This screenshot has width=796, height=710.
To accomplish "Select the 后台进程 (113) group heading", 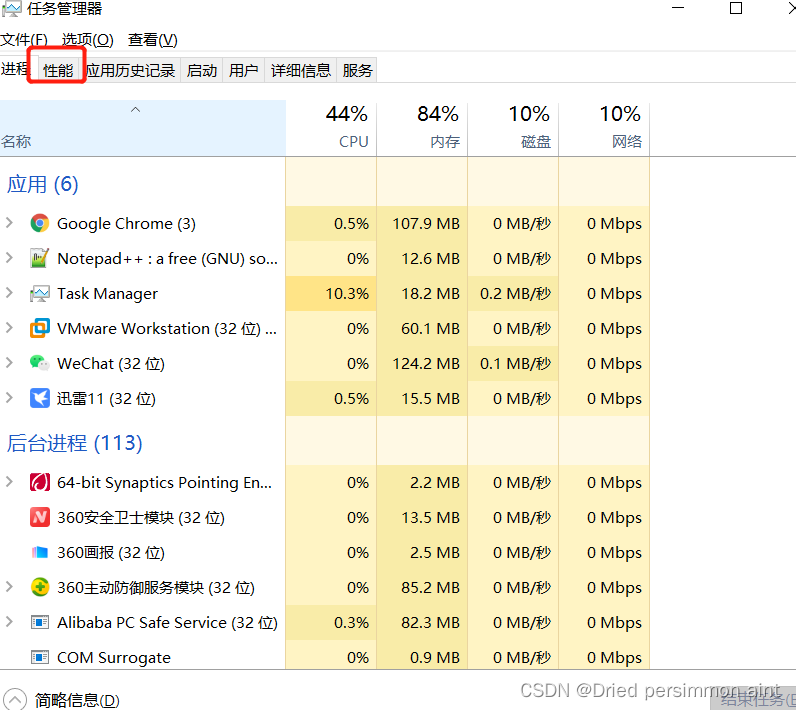I will (x=75, y=443).
